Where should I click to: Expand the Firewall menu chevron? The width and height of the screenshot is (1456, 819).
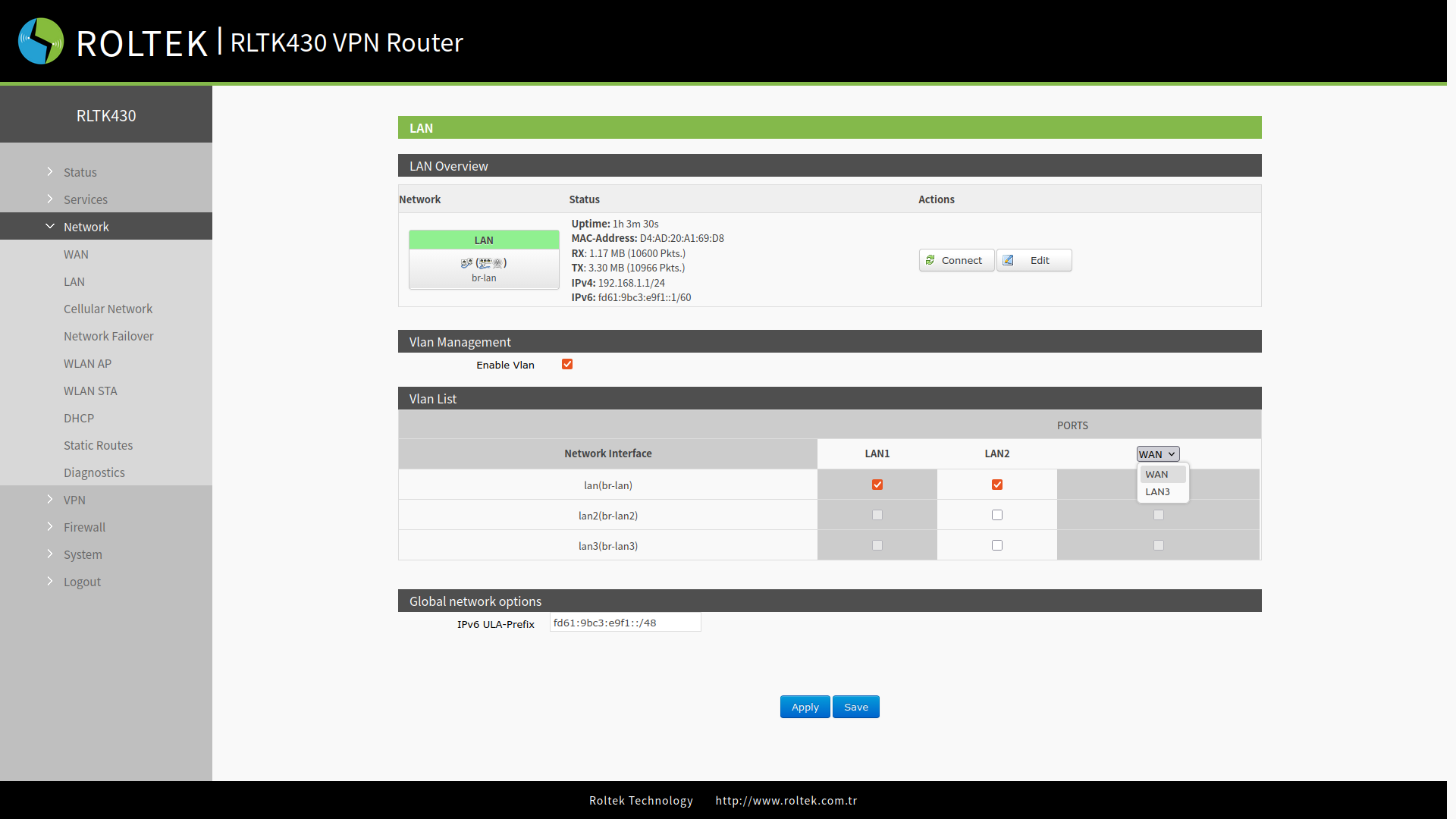click(50, 526)
